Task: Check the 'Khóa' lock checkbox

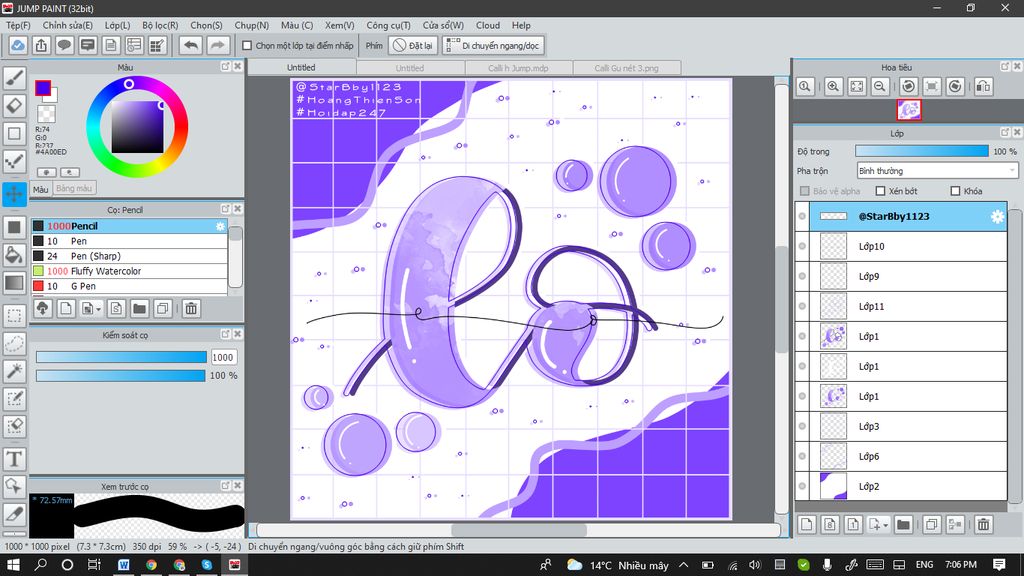Action: coord(955,191)
